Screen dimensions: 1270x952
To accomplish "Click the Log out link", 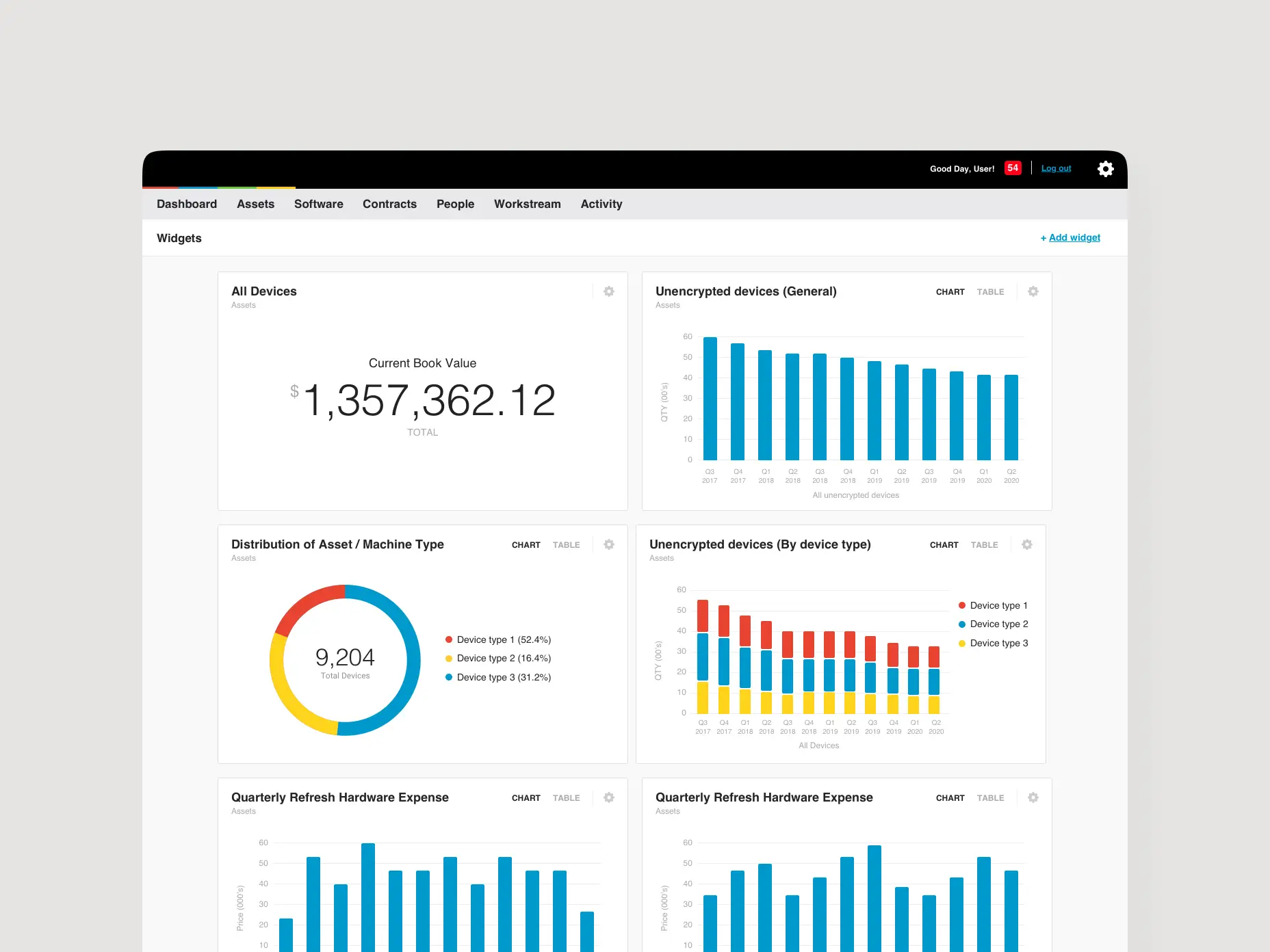I will pos(1056,168).
